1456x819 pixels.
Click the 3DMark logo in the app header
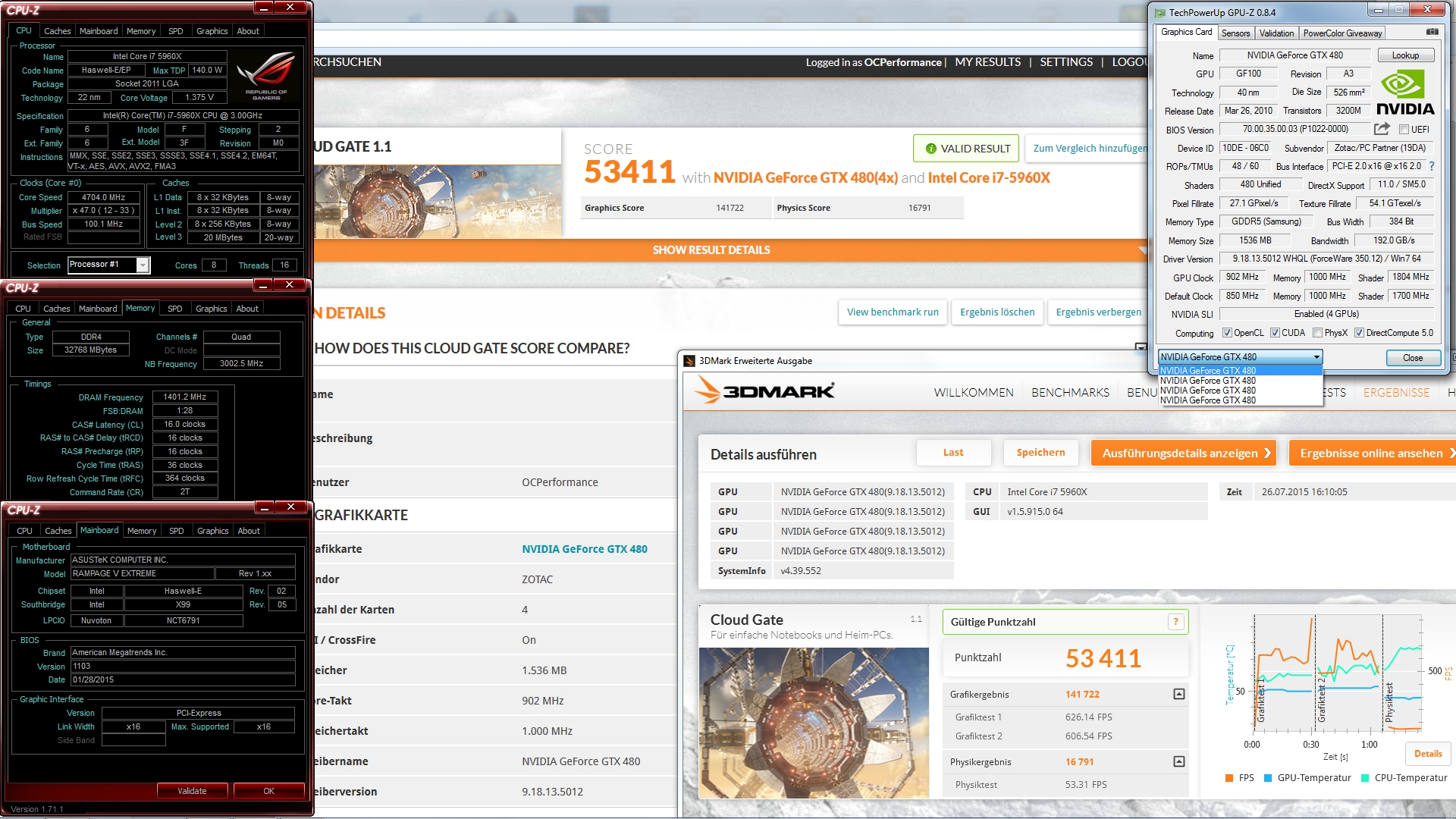click(x=765, y=391)
